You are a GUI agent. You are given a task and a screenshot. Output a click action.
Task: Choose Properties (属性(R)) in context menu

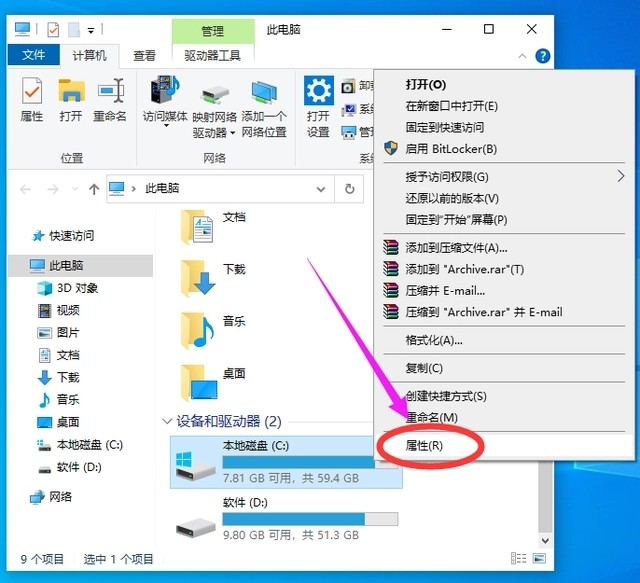(x=504, y=446)
